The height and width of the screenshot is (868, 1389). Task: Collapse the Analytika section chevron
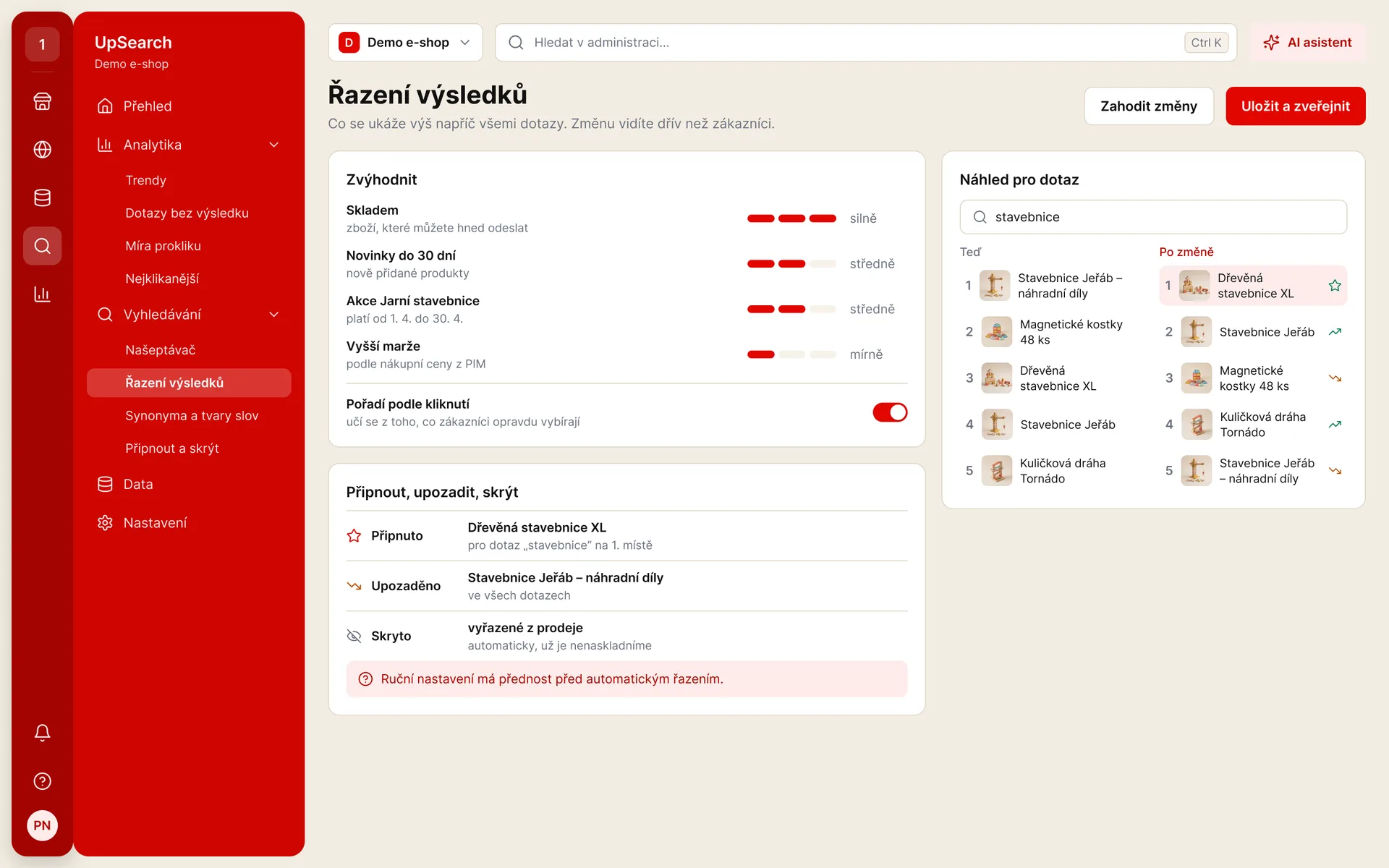pyautogui.click(x=274, y=145)
